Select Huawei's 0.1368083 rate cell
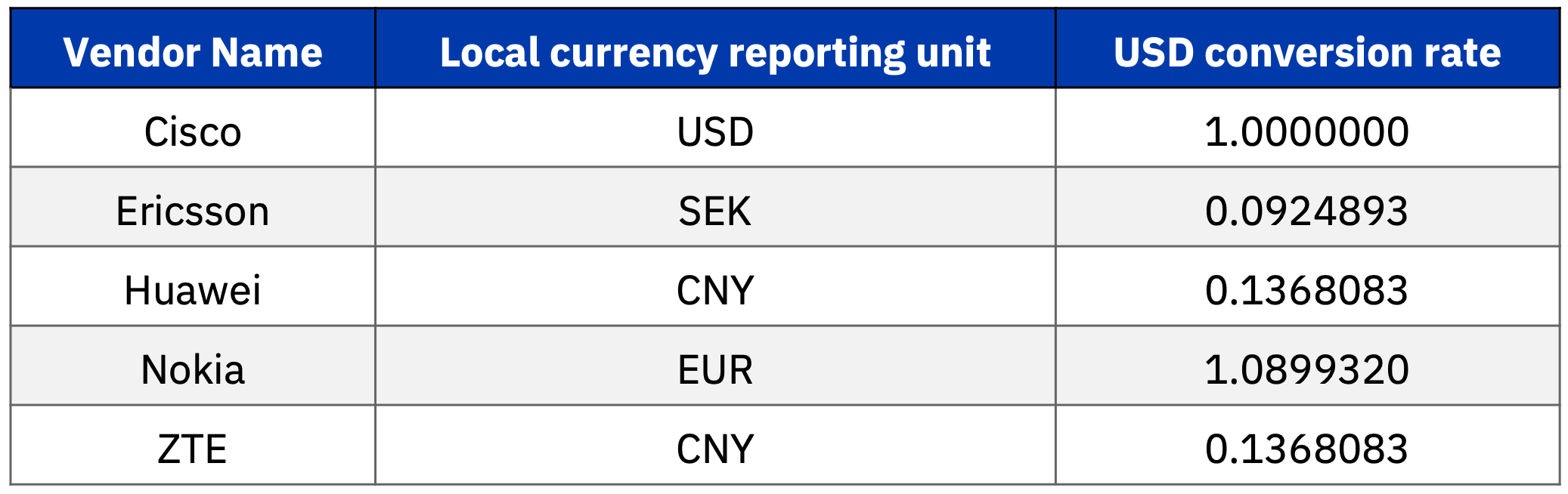The image size is (1568, 494). (1307, 286)
